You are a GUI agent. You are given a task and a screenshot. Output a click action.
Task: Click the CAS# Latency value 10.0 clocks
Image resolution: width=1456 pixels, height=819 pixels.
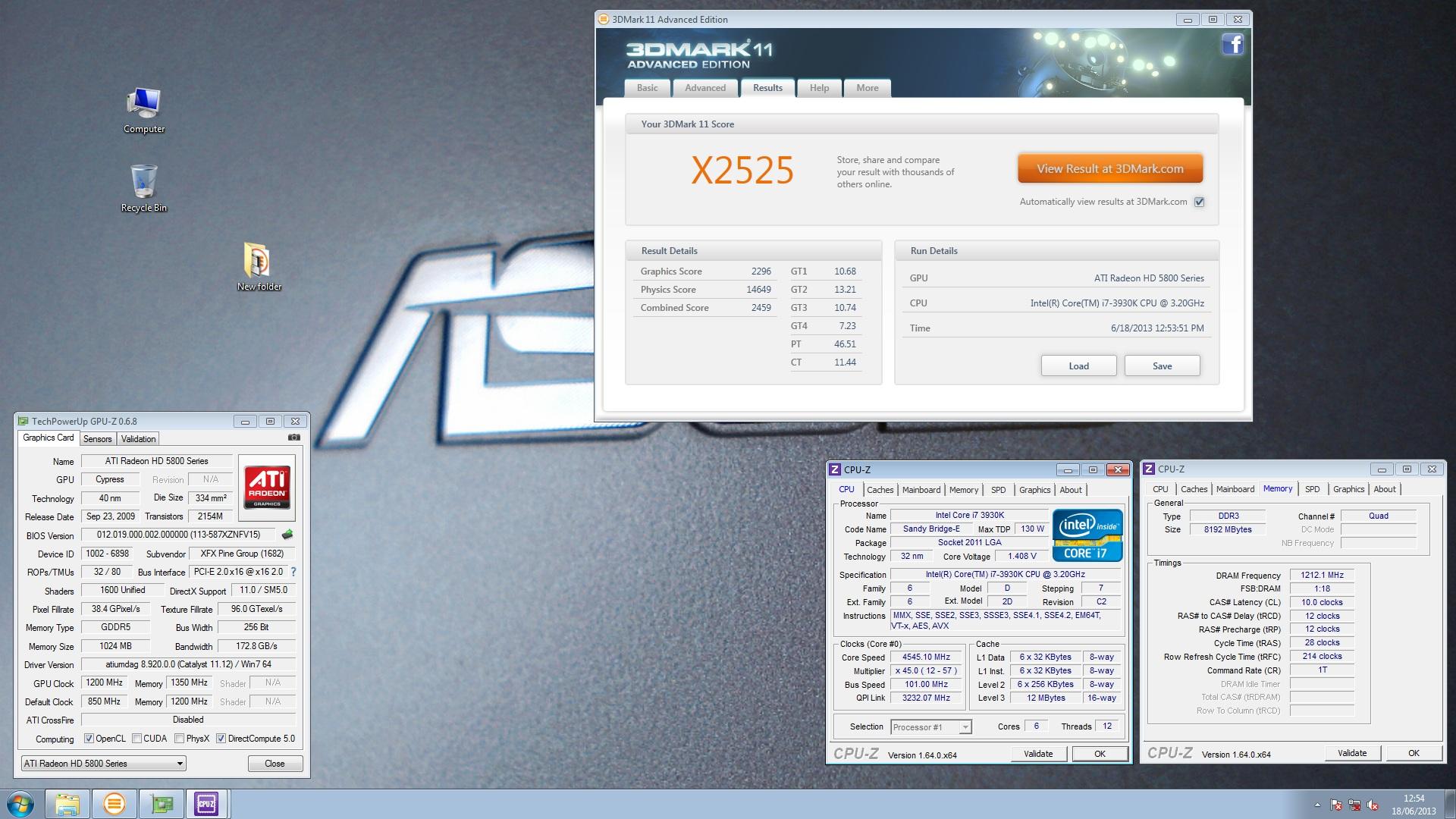point(1322,603)
